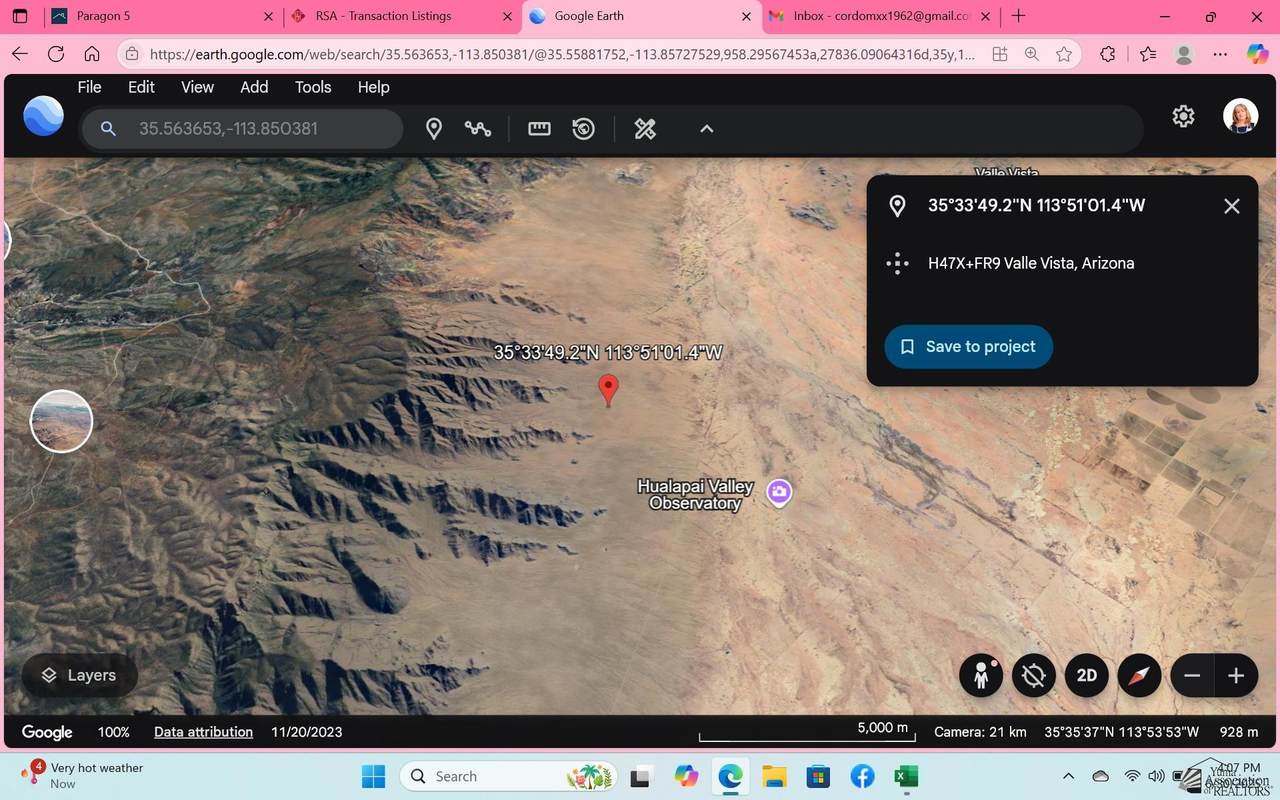Open the browser settings ellipsis menu
Screen dimensions: 1280x800
tap(1219, 54)
